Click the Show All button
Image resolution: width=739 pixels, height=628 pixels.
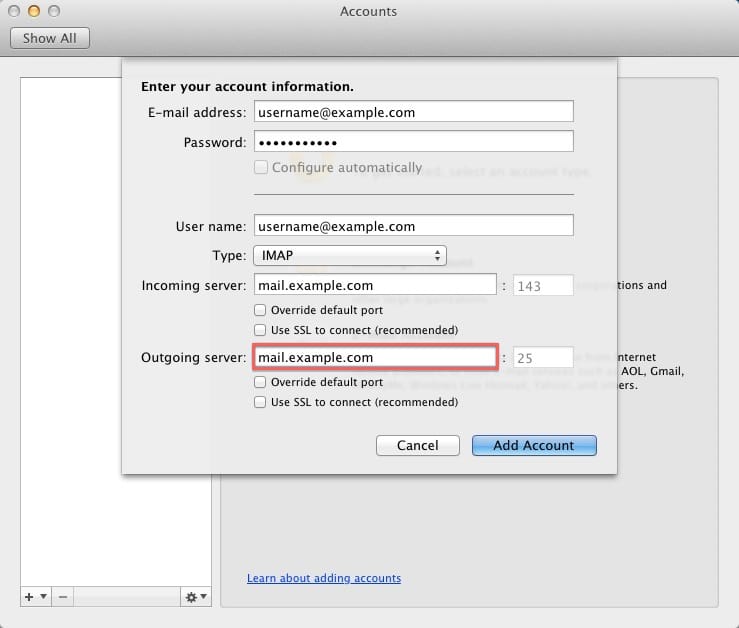click(x=50, y=38)
